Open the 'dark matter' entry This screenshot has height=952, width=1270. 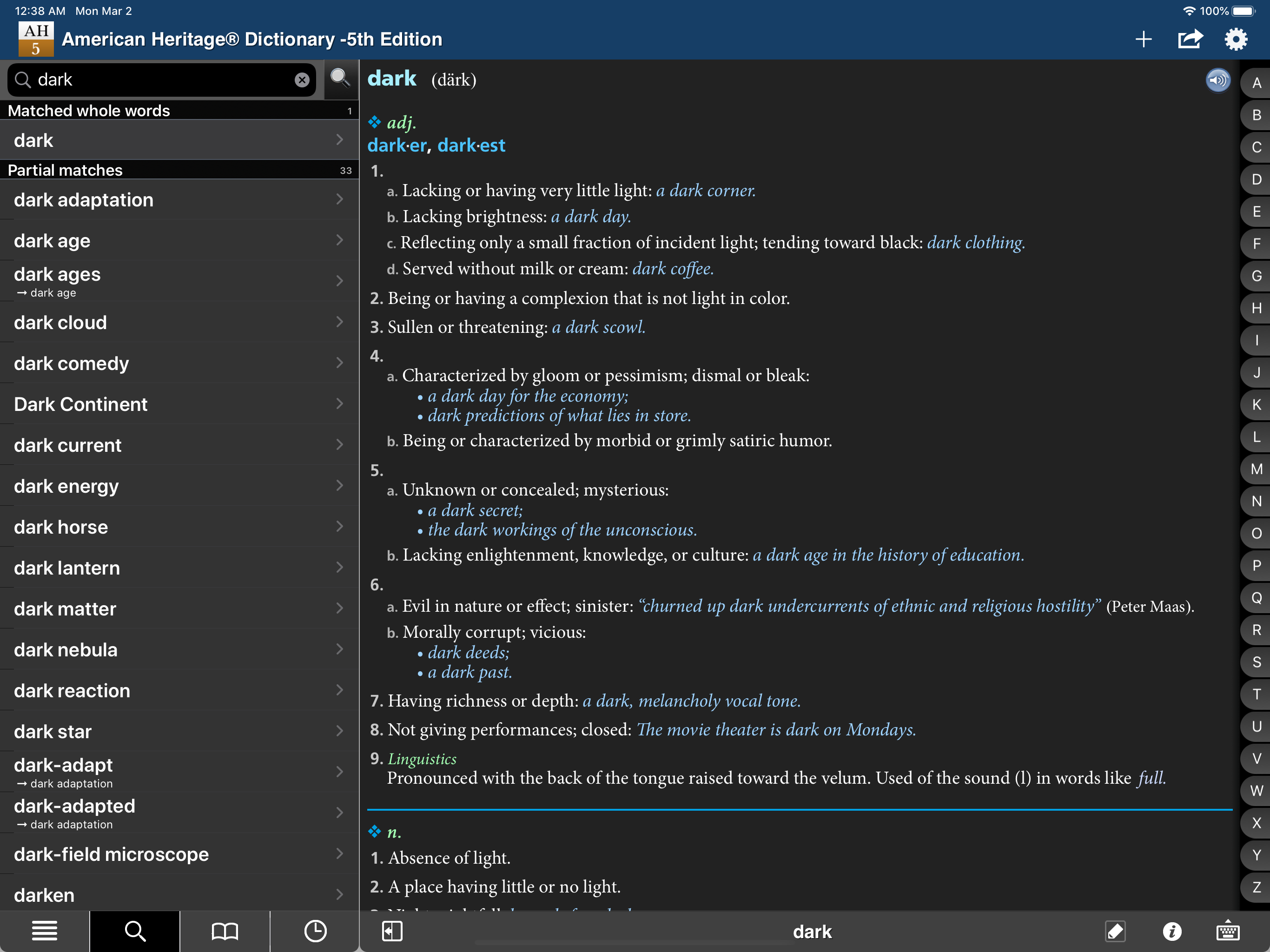coord(179,608)
